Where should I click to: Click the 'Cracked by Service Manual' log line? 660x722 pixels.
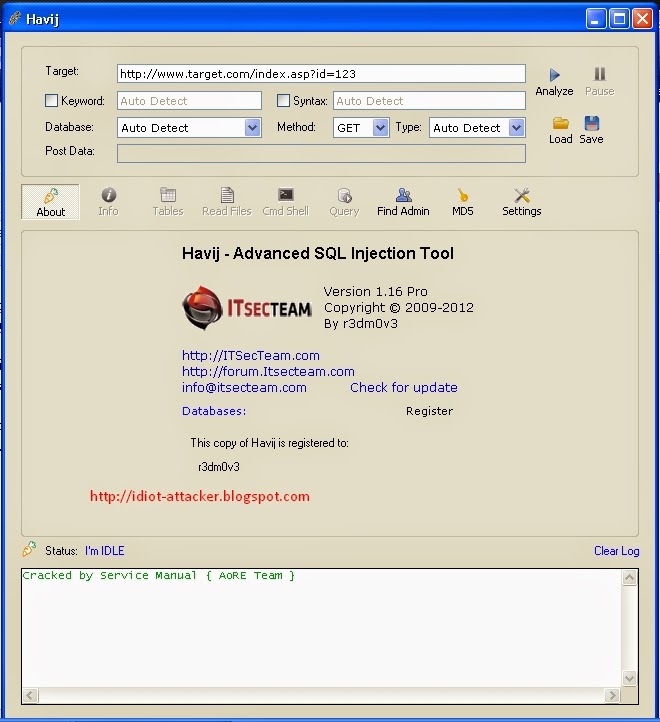point(158,576)
